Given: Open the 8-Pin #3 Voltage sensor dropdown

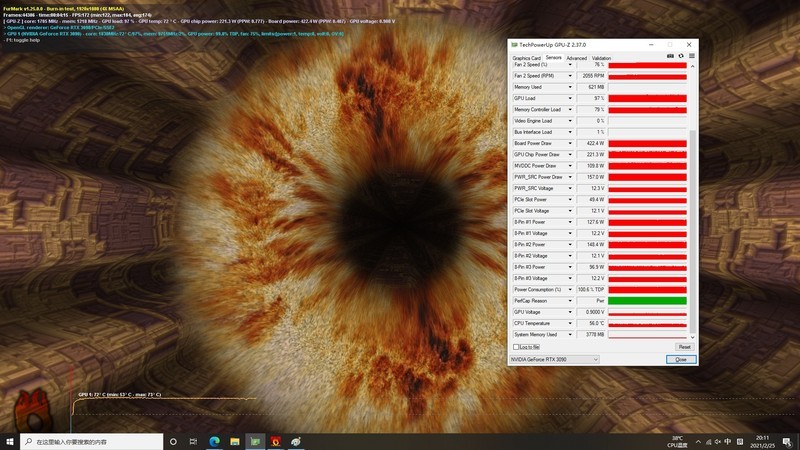Looking at the screenshot, I should (570, 279).
